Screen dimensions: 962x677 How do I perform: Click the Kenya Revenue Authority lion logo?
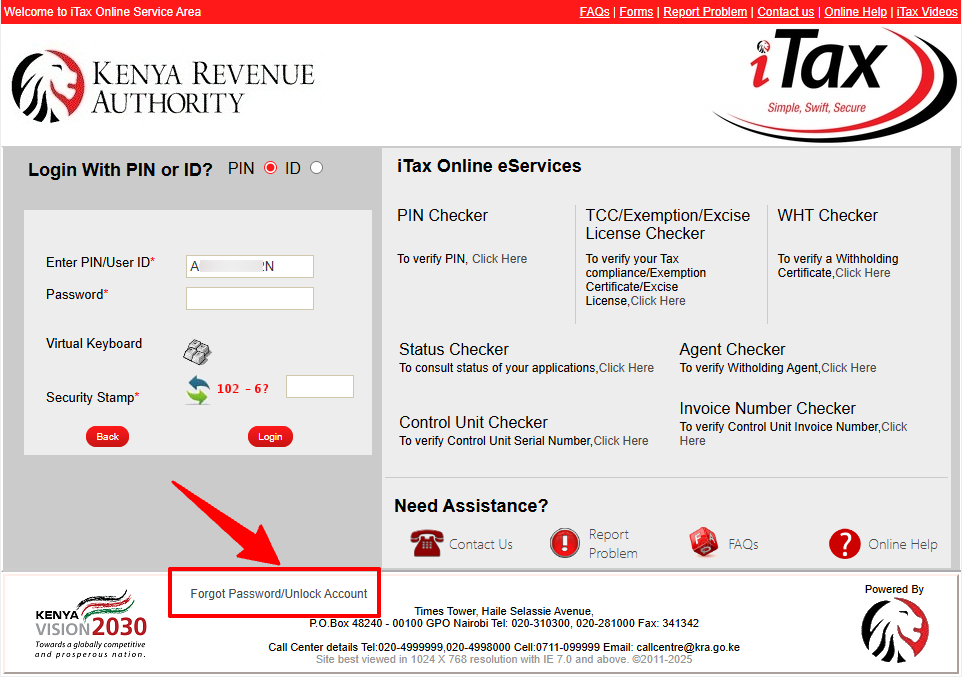(x=47, y=87)
